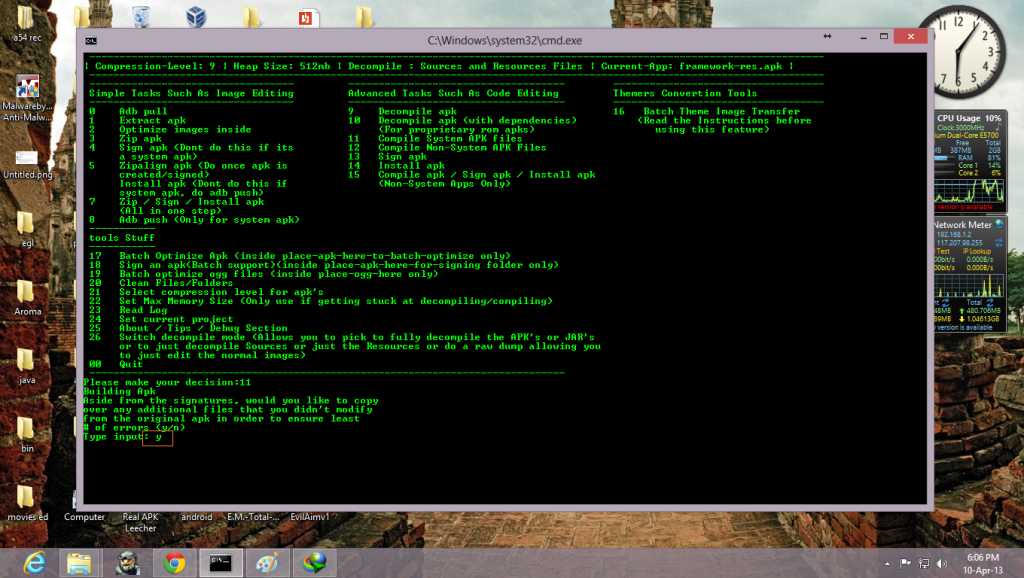This screenshot has height=578, width=1024.
Task: Click the 'Zip apk' menu line
Action: pos(140,139)
